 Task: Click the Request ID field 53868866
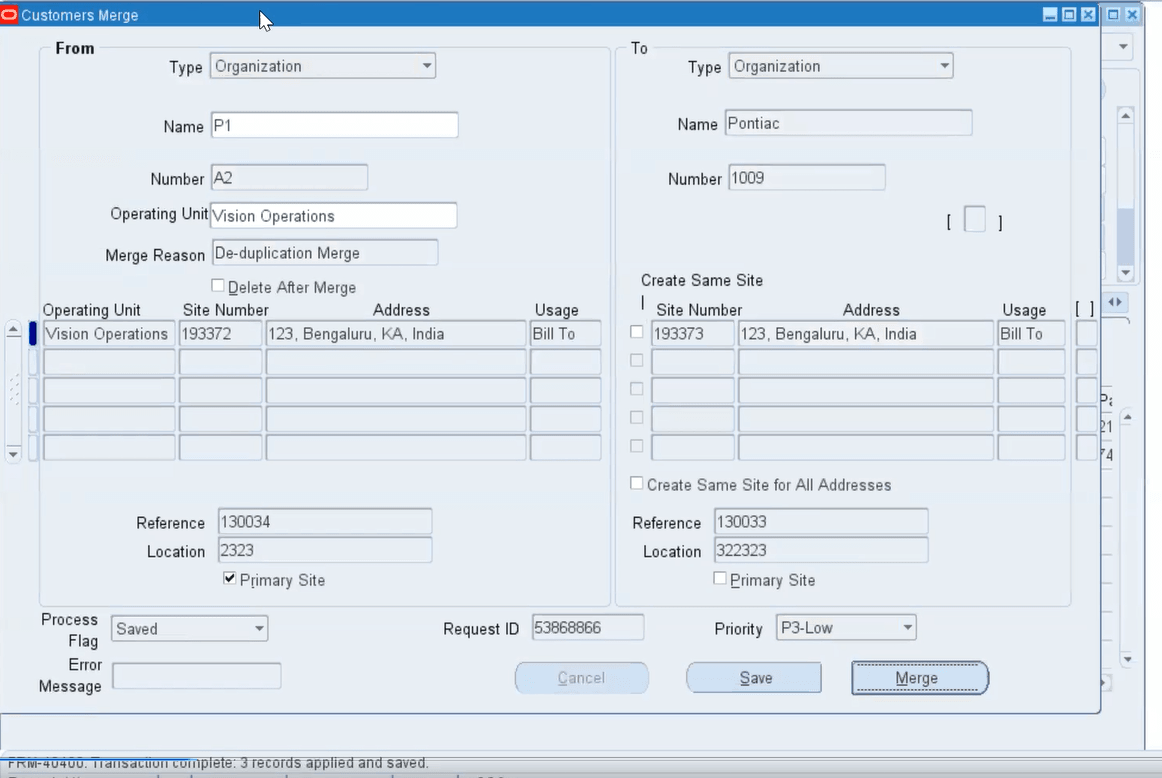(x=588, y=628)
